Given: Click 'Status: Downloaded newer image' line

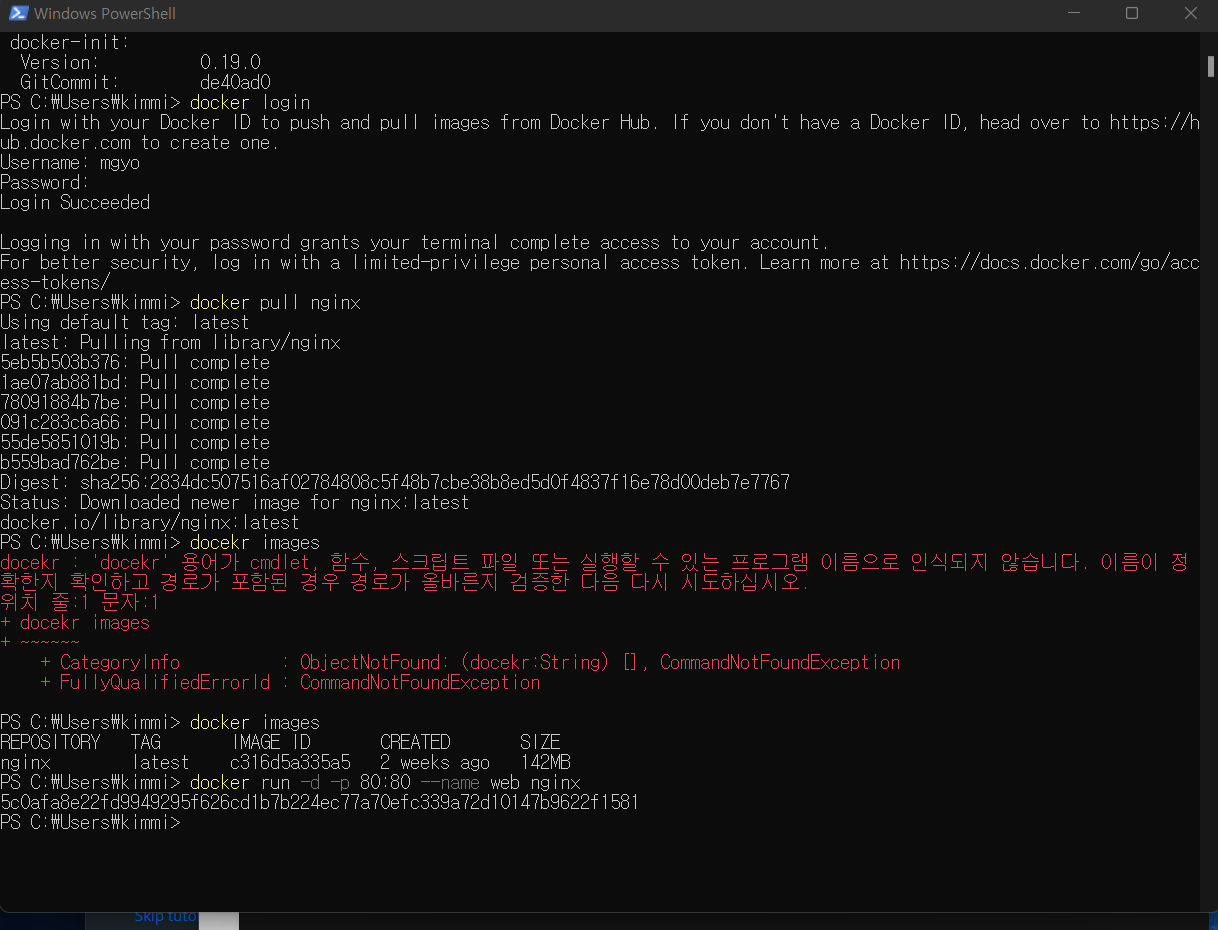Looking at the screenshot, I should click(x=235, y=502).
